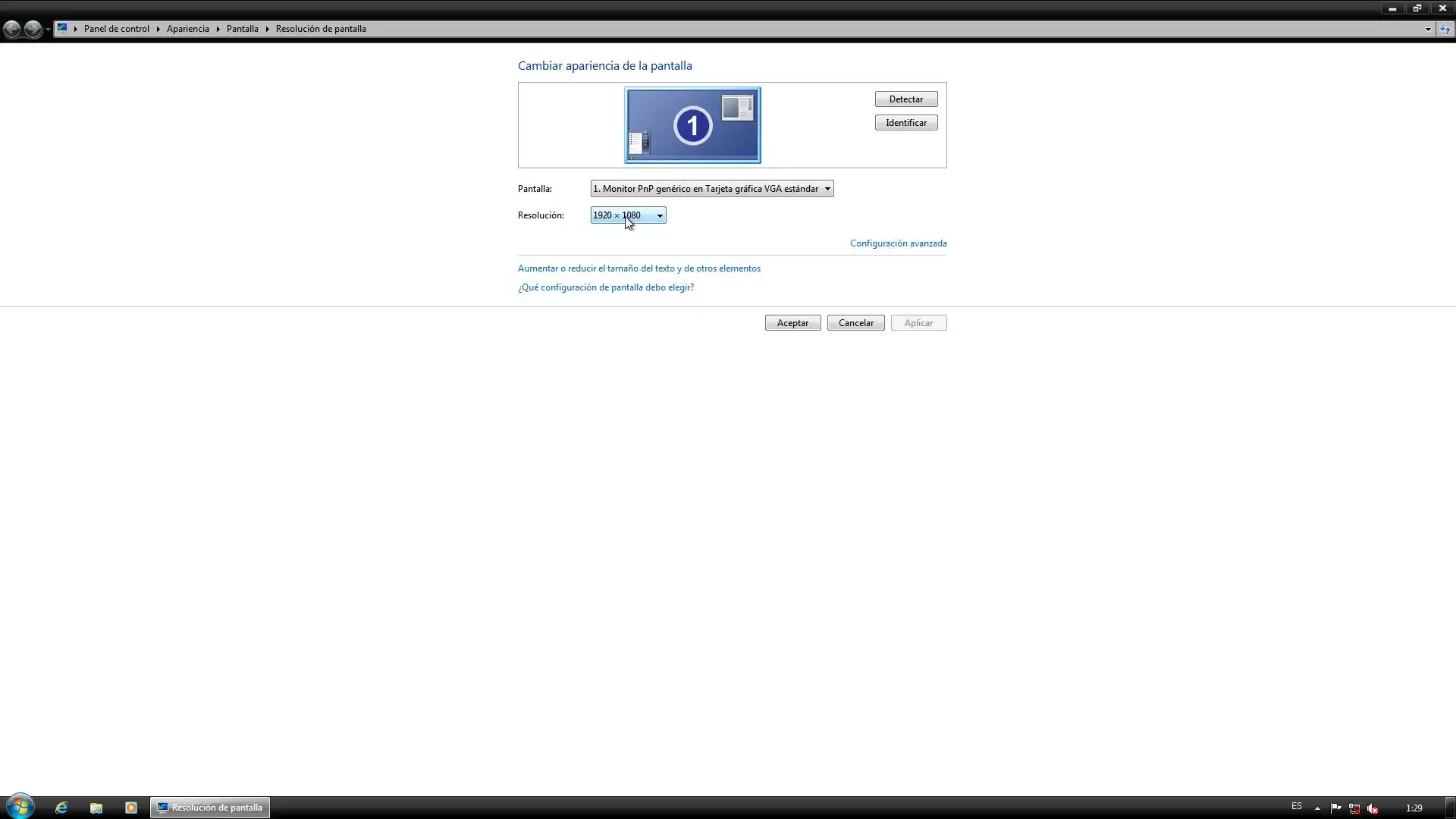1456x819 pixels.
Task: Click the muted volume speaker icon
Action: point(1373,808)
